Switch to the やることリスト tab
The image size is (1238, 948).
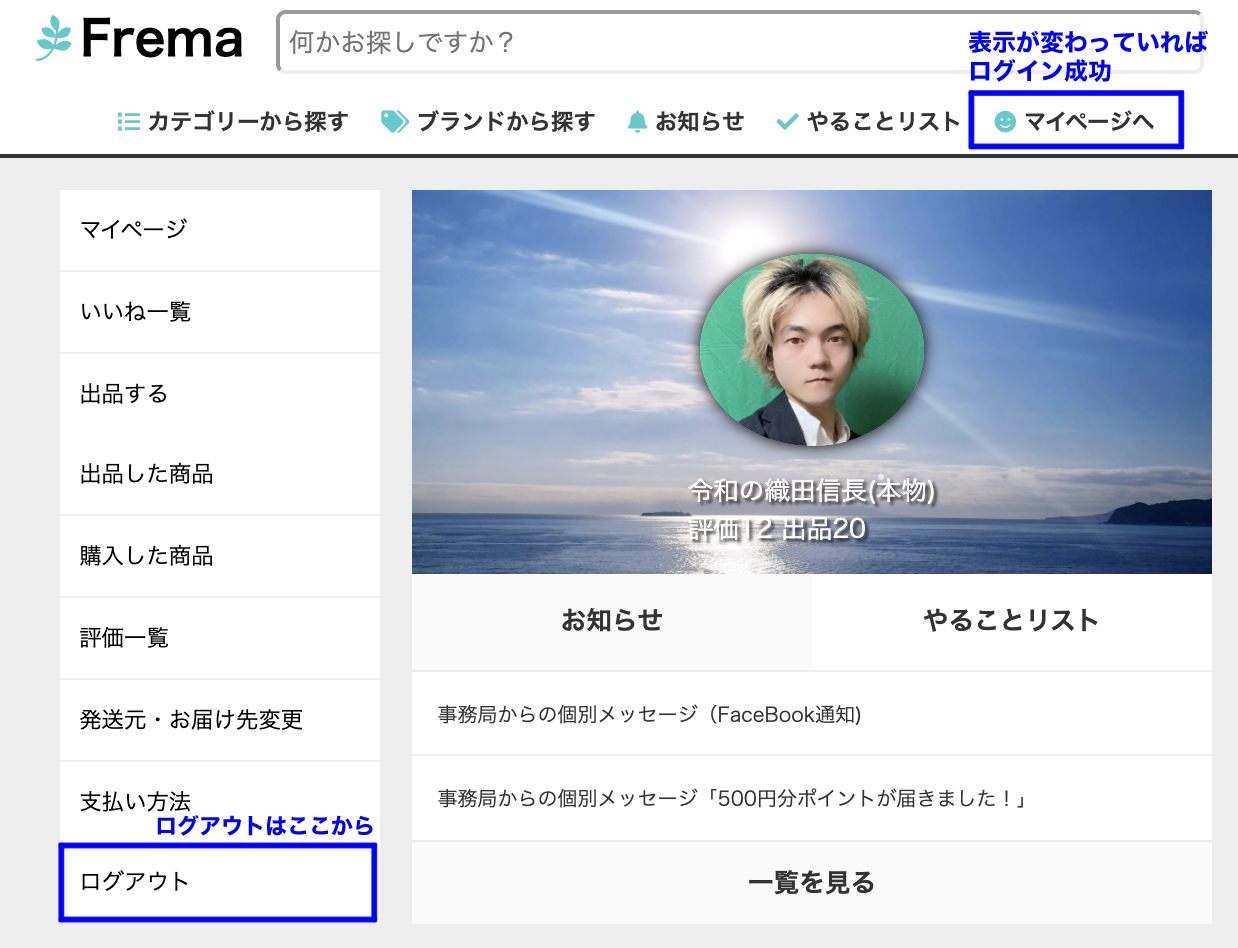point(1010,620)
